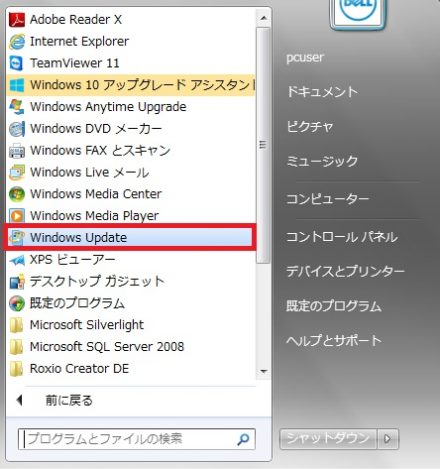
Task: Launch Windows Media Center label
Action: click(96, 194)
